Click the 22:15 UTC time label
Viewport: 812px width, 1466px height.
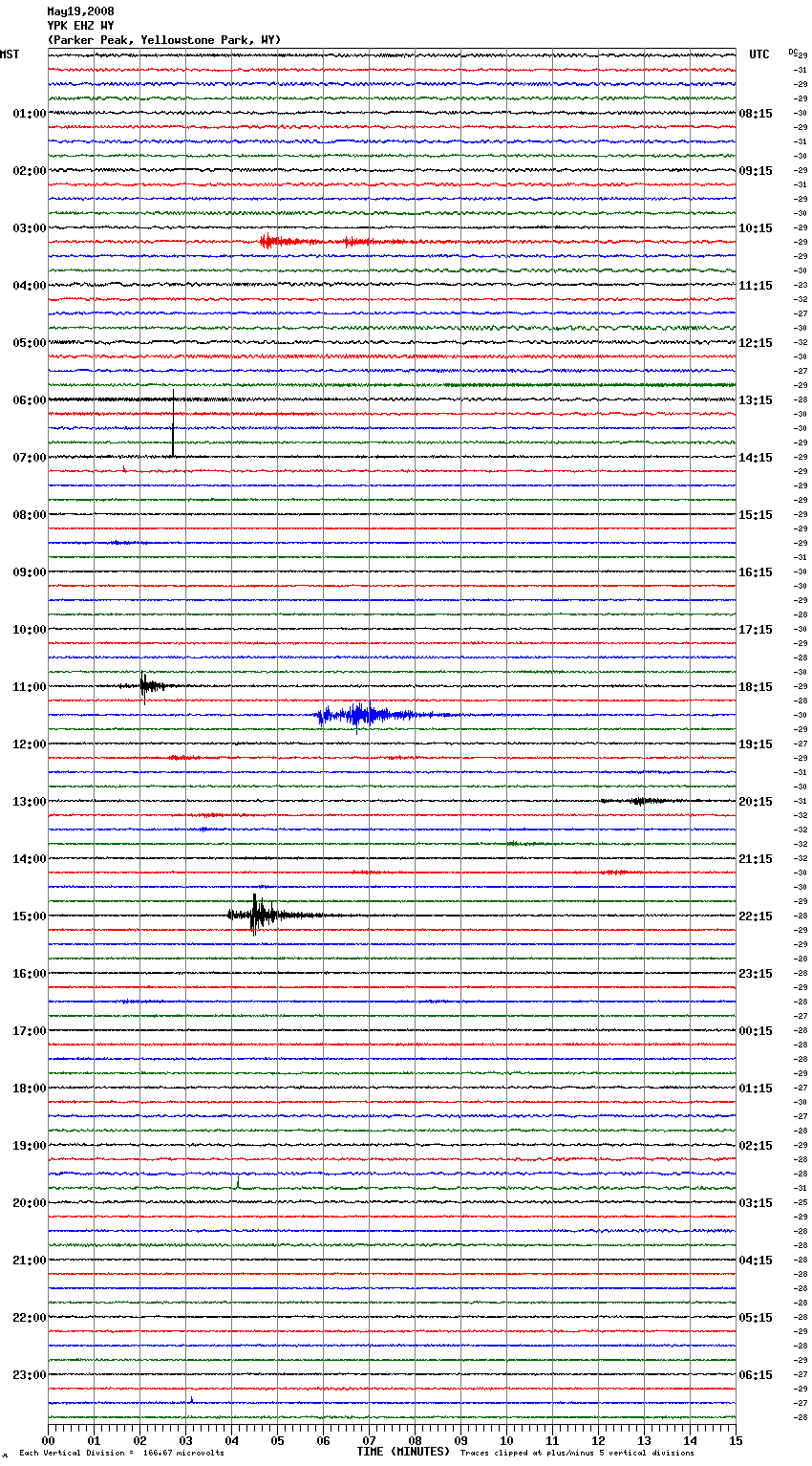point(756,916)
